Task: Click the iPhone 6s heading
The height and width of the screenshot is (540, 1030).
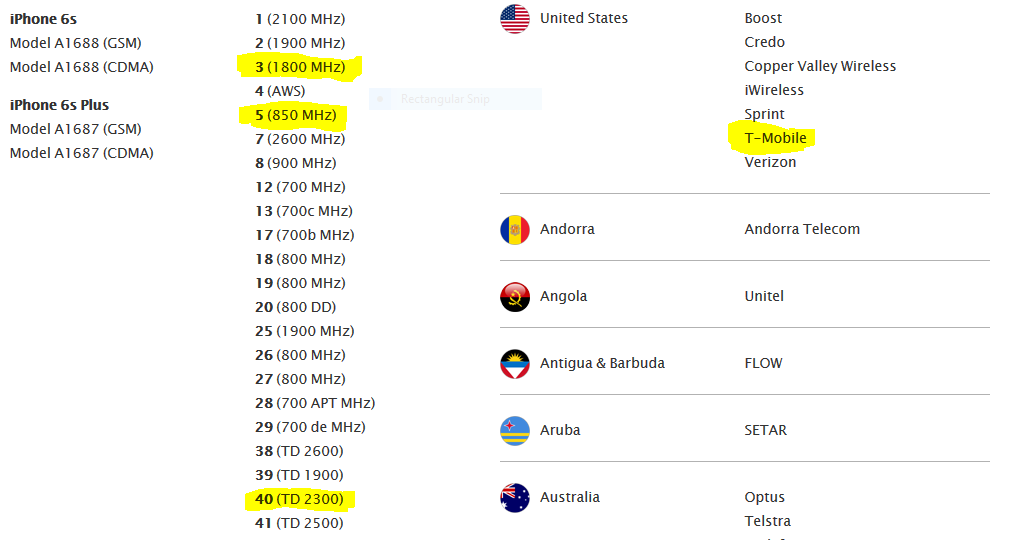Action: (43, 19)
